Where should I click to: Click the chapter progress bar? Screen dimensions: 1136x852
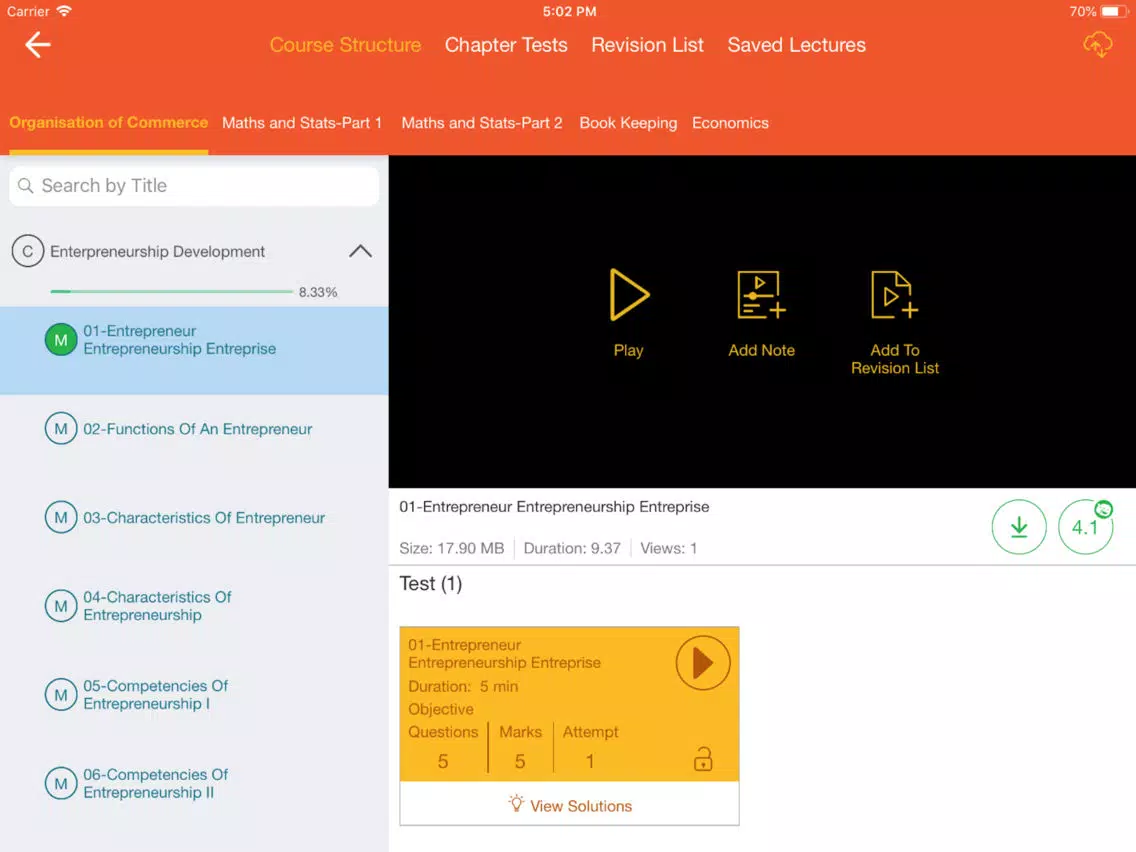coord(172,291)
